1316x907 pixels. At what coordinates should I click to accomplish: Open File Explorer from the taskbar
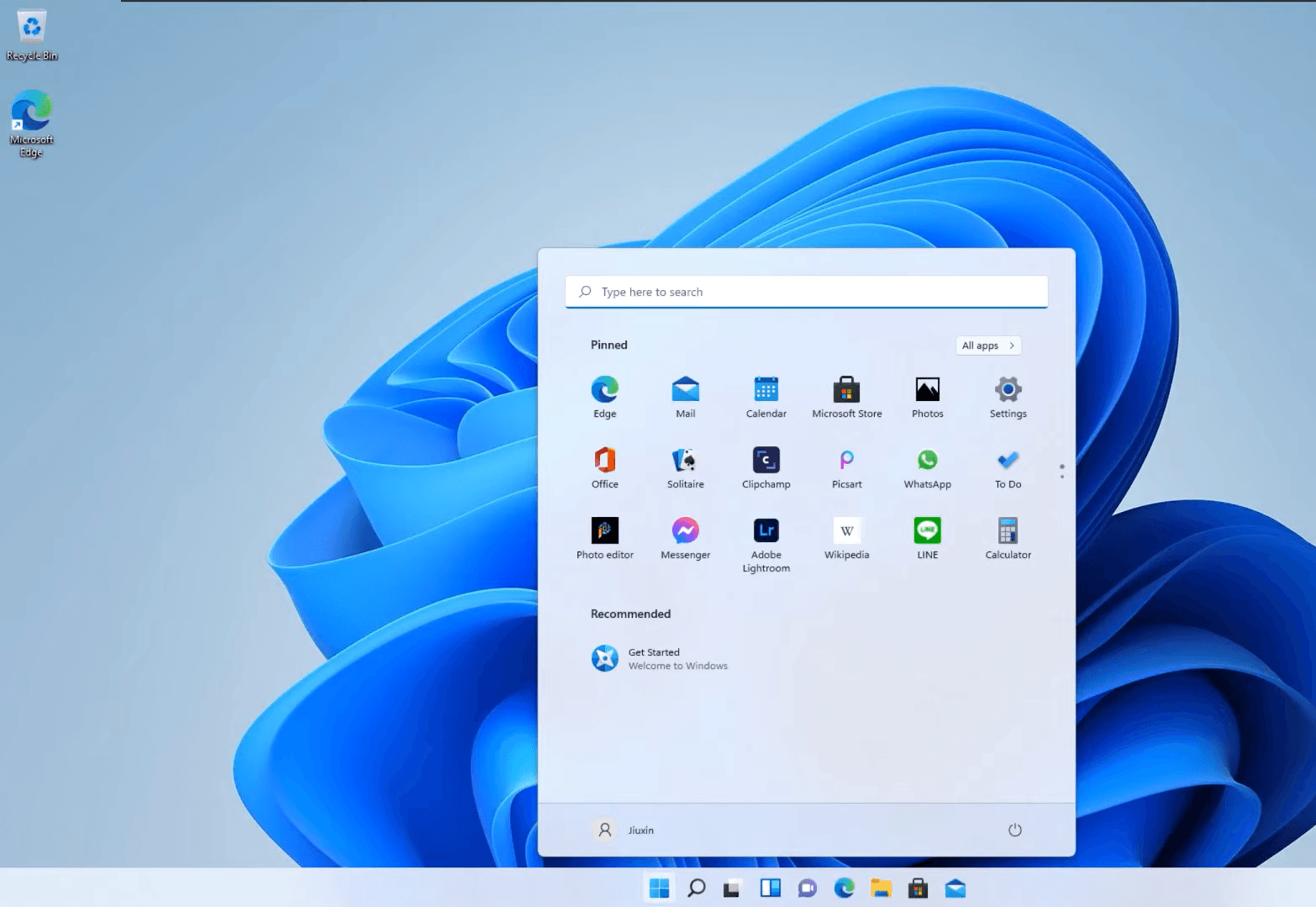881,888
